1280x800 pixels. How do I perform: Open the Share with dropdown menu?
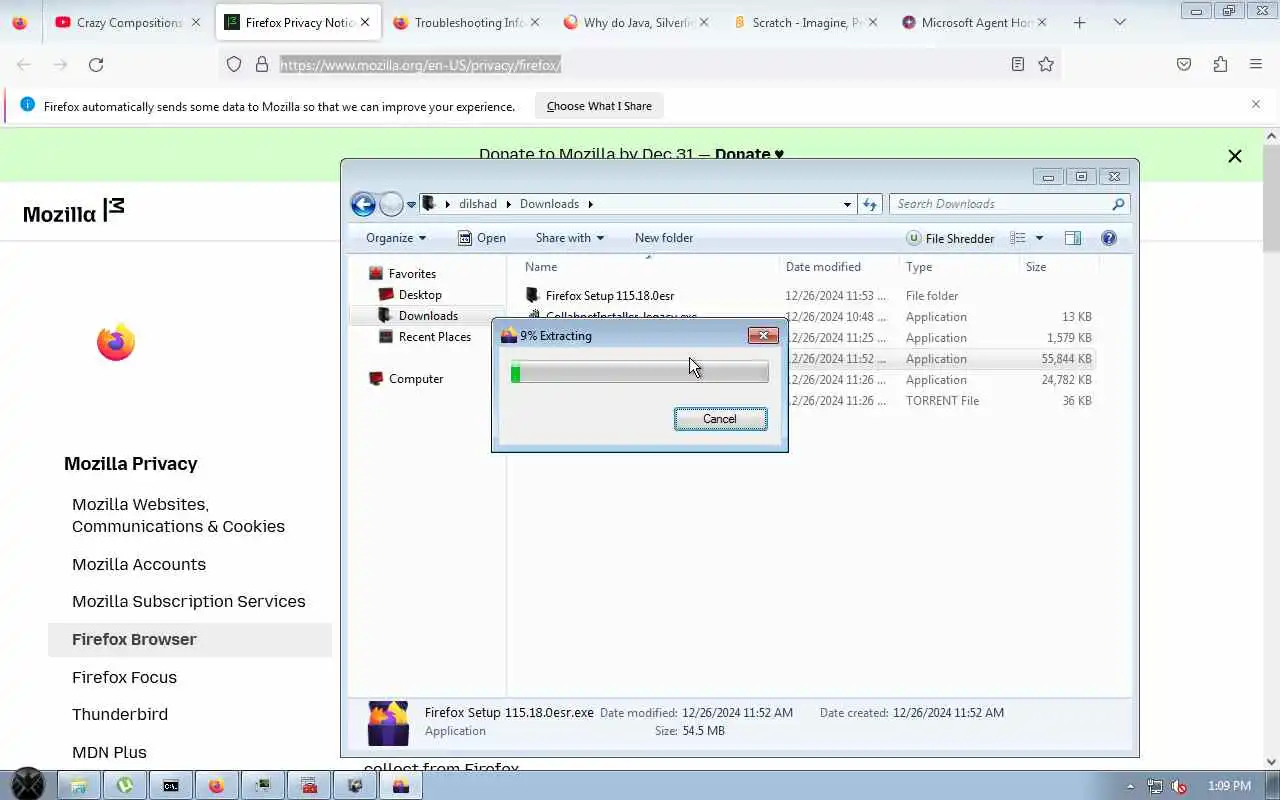click(x=570, y=238)
